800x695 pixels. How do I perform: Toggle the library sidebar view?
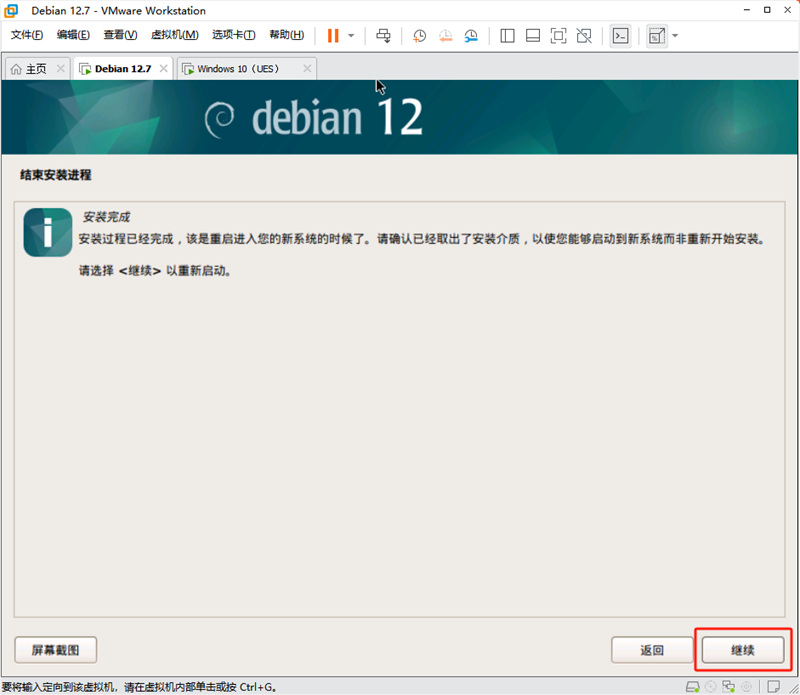(x=507, y=36)
